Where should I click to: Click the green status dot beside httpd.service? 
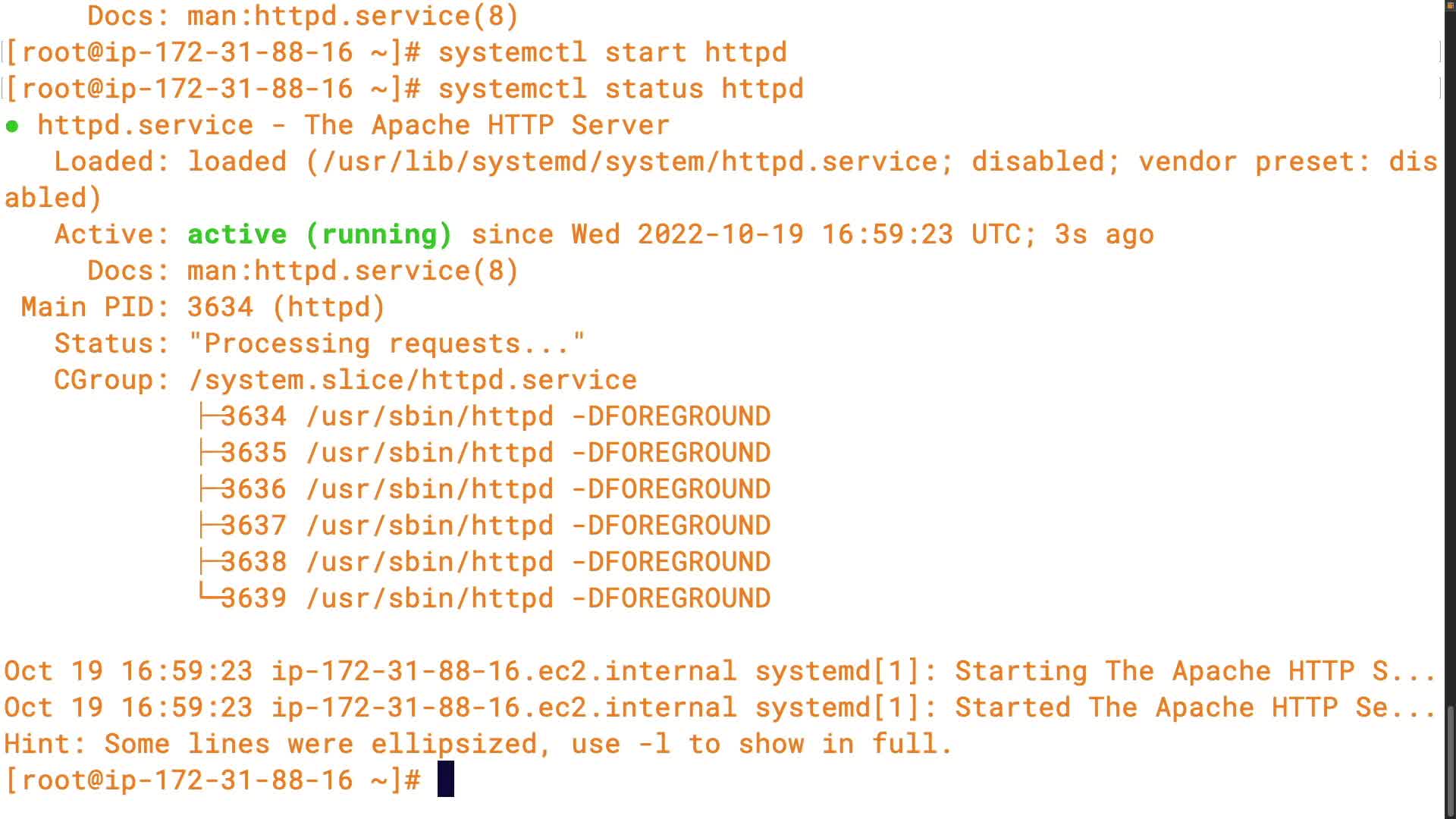pyautogui.click(x=12, y=127)
